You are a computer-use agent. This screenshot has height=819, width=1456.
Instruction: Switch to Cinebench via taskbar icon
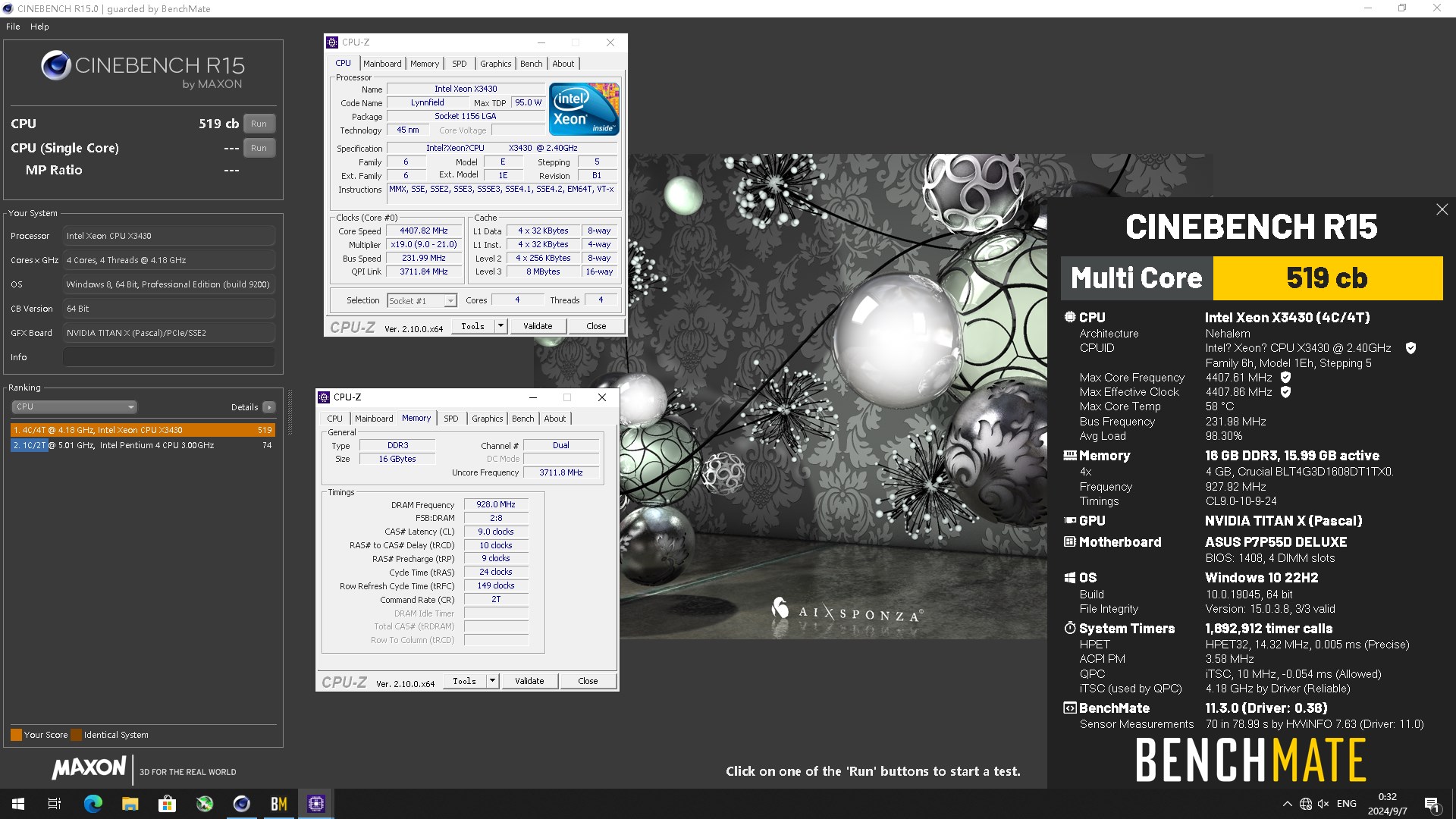pos(241,804)
